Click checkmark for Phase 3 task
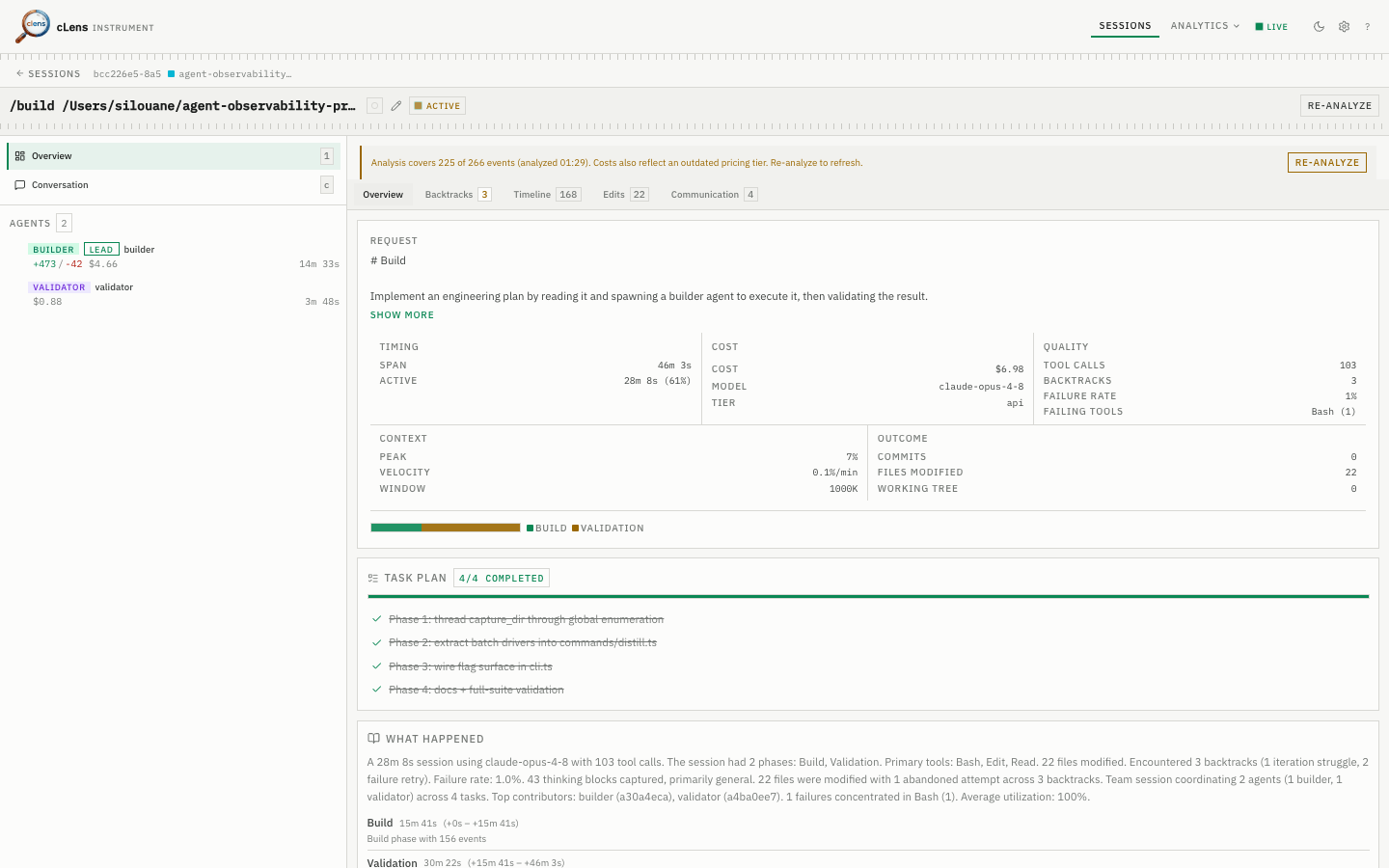This screenshot has width=1389, height=868. pos(376,666)
